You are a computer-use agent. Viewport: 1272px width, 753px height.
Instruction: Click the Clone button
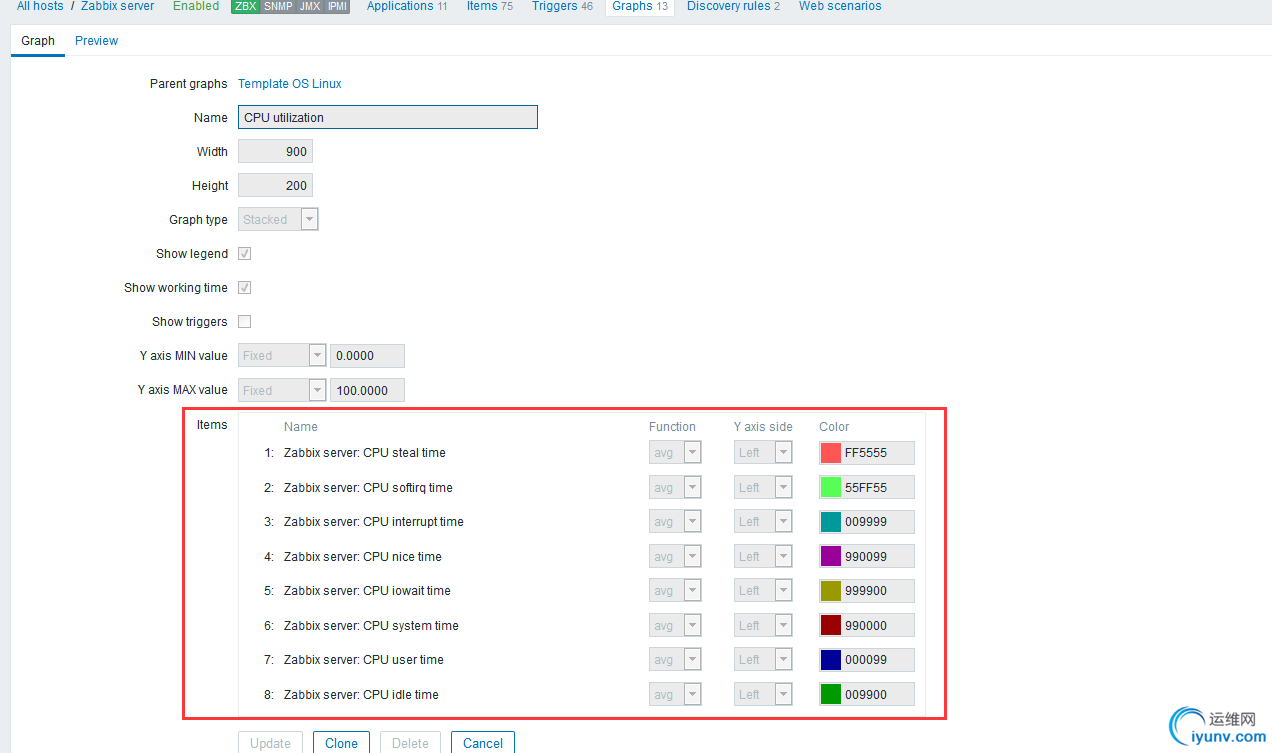tap(341, 743)
